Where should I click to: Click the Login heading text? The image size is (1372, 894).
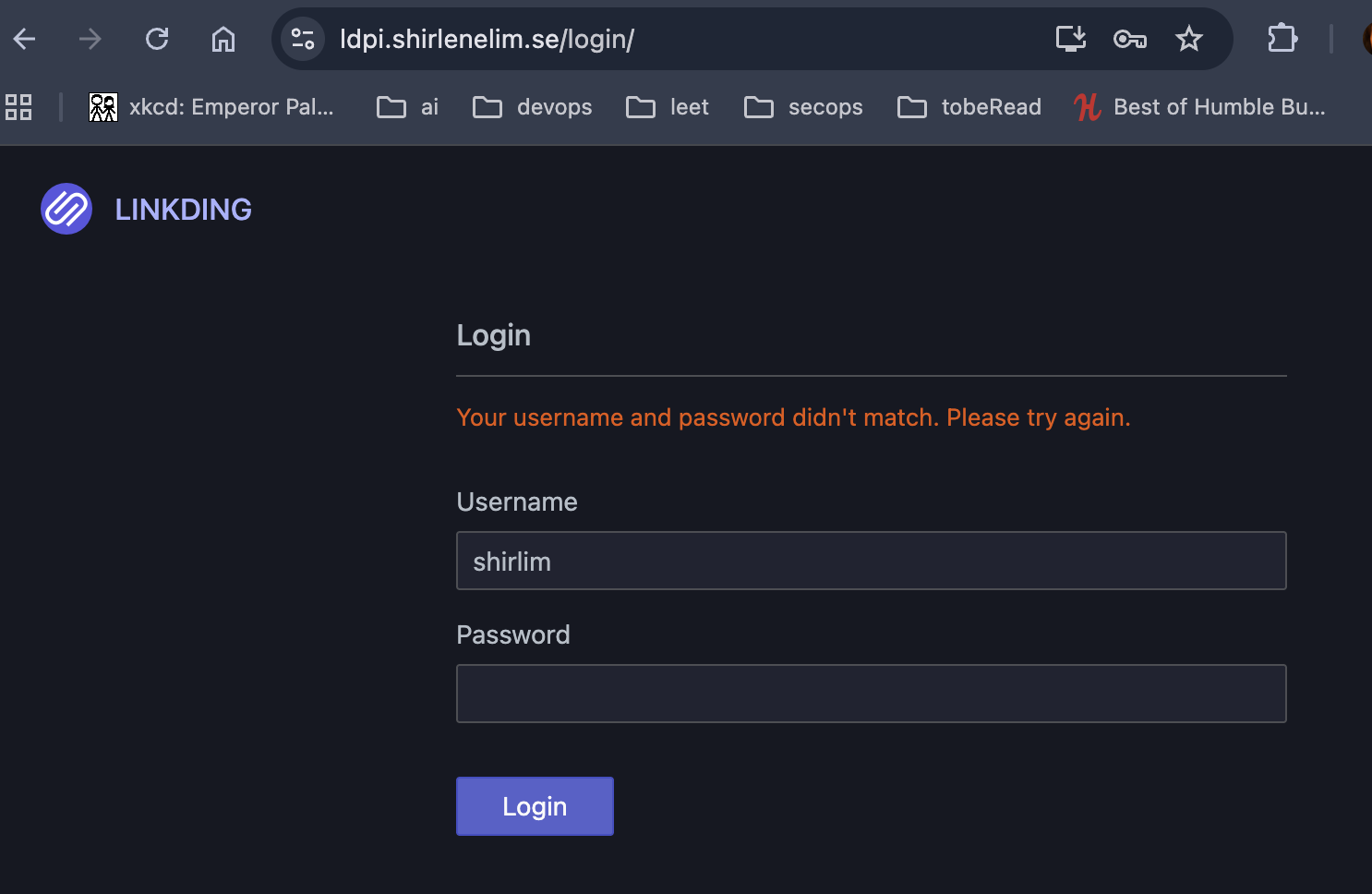pyautogui.click(x=494, y=335)
